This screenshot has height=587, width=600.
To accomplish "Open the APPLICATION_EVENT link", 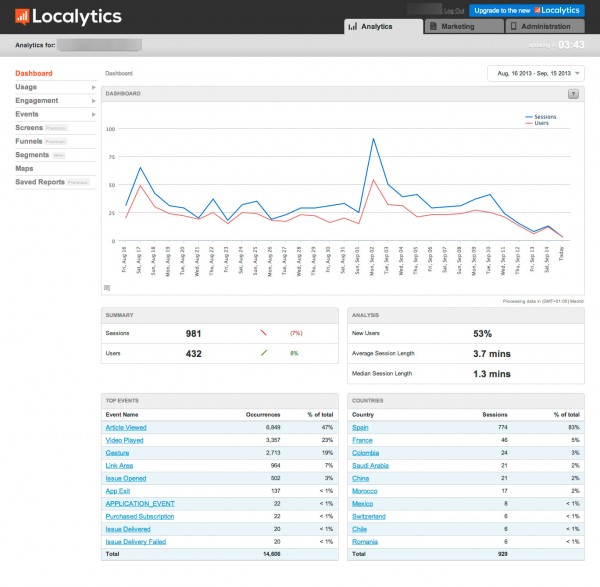I will 140,504.
